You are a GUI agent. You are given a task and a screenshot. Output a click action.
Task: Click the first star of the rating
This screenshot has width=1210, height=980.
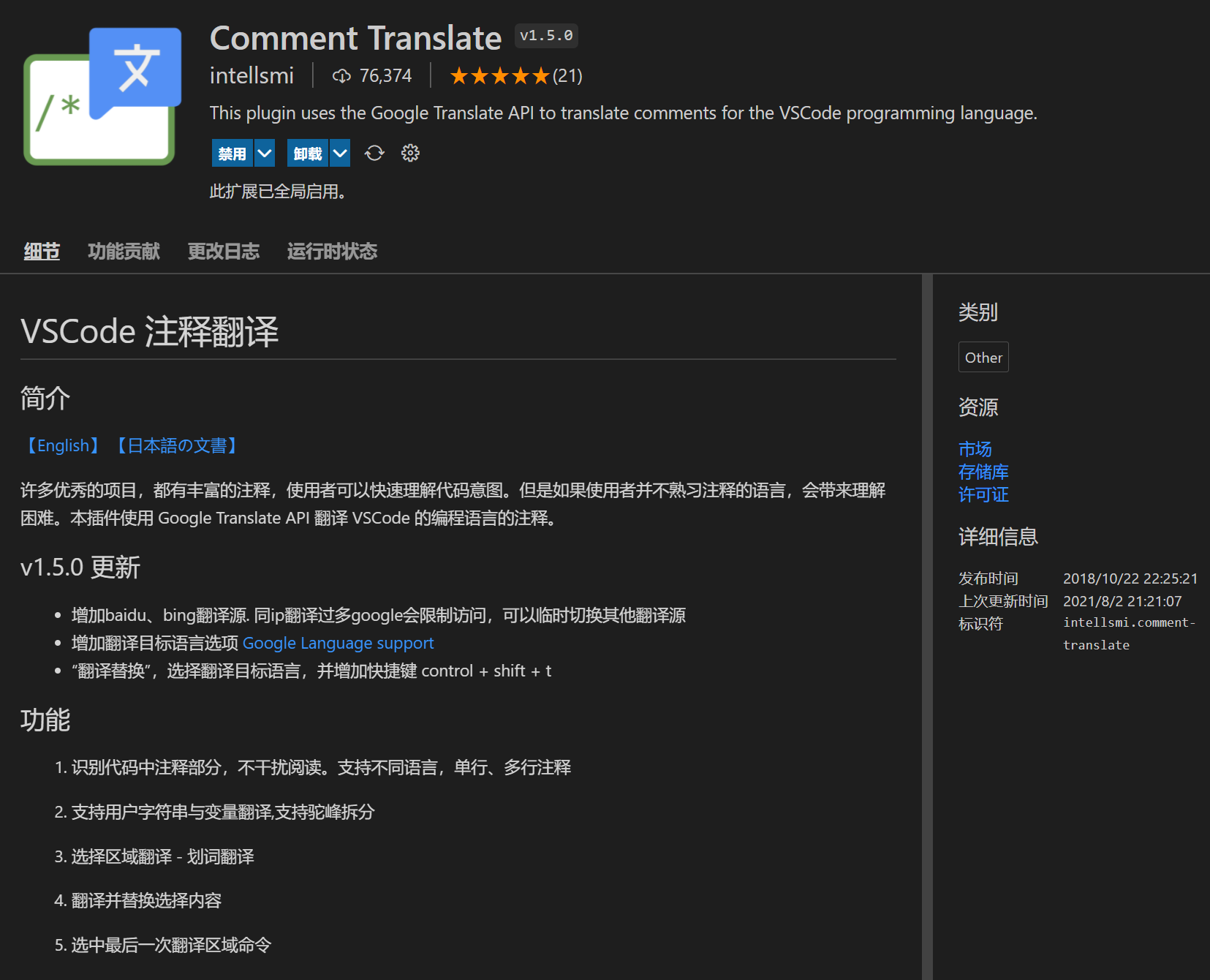click(x=461, y=75)
